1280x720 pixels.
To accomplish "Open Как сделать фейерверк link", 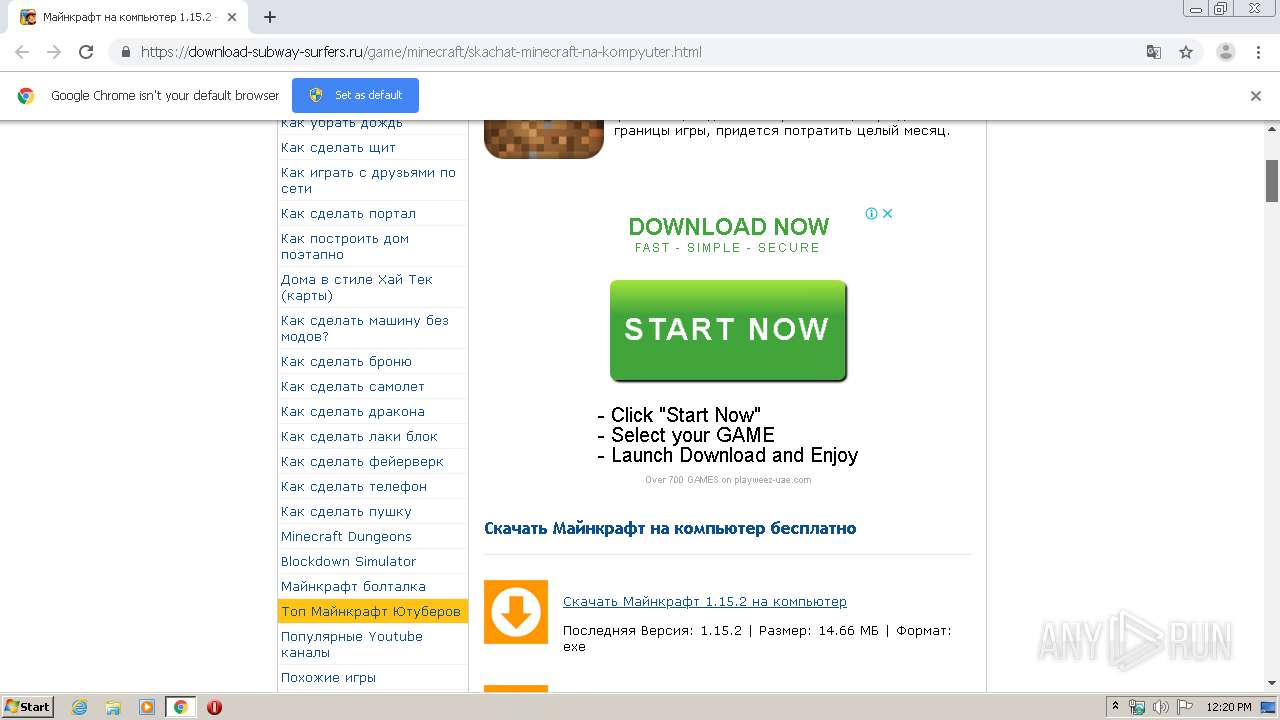I will pyautogui.click(x=362, y=461).
